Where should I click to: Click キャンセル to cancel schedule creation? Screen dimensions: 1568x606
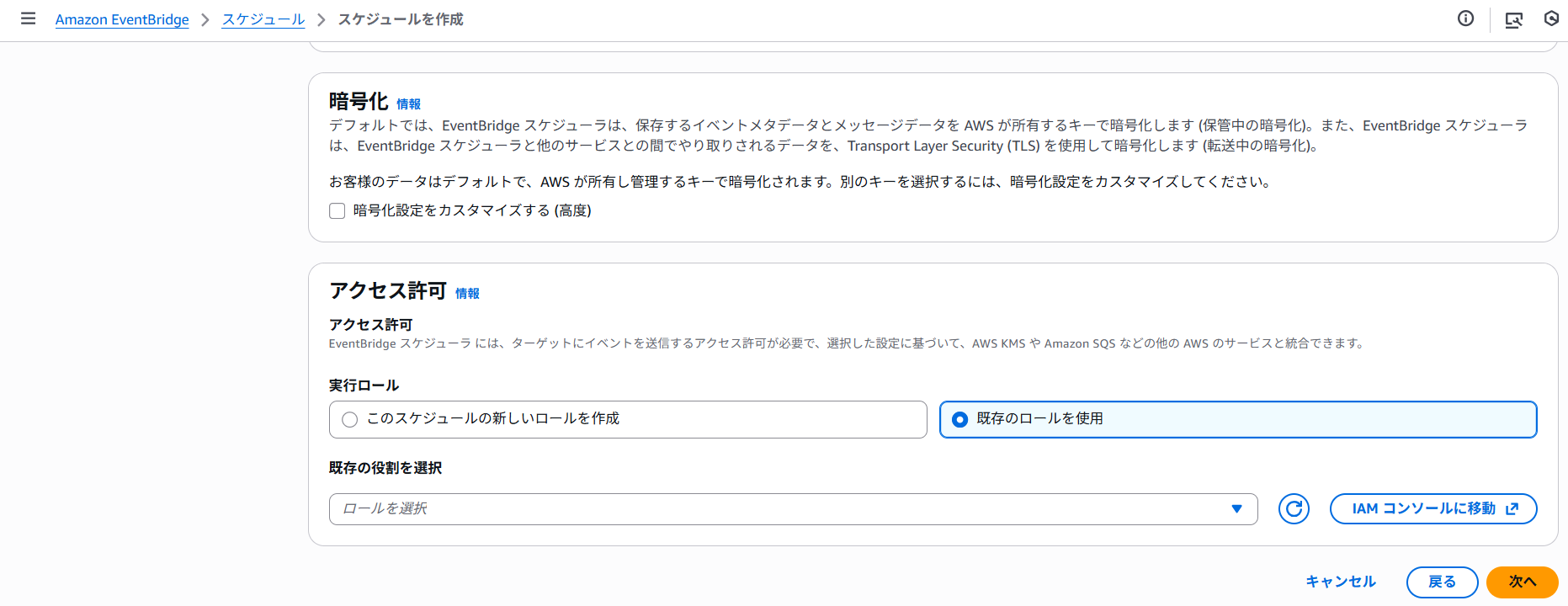coord(1340,582)
